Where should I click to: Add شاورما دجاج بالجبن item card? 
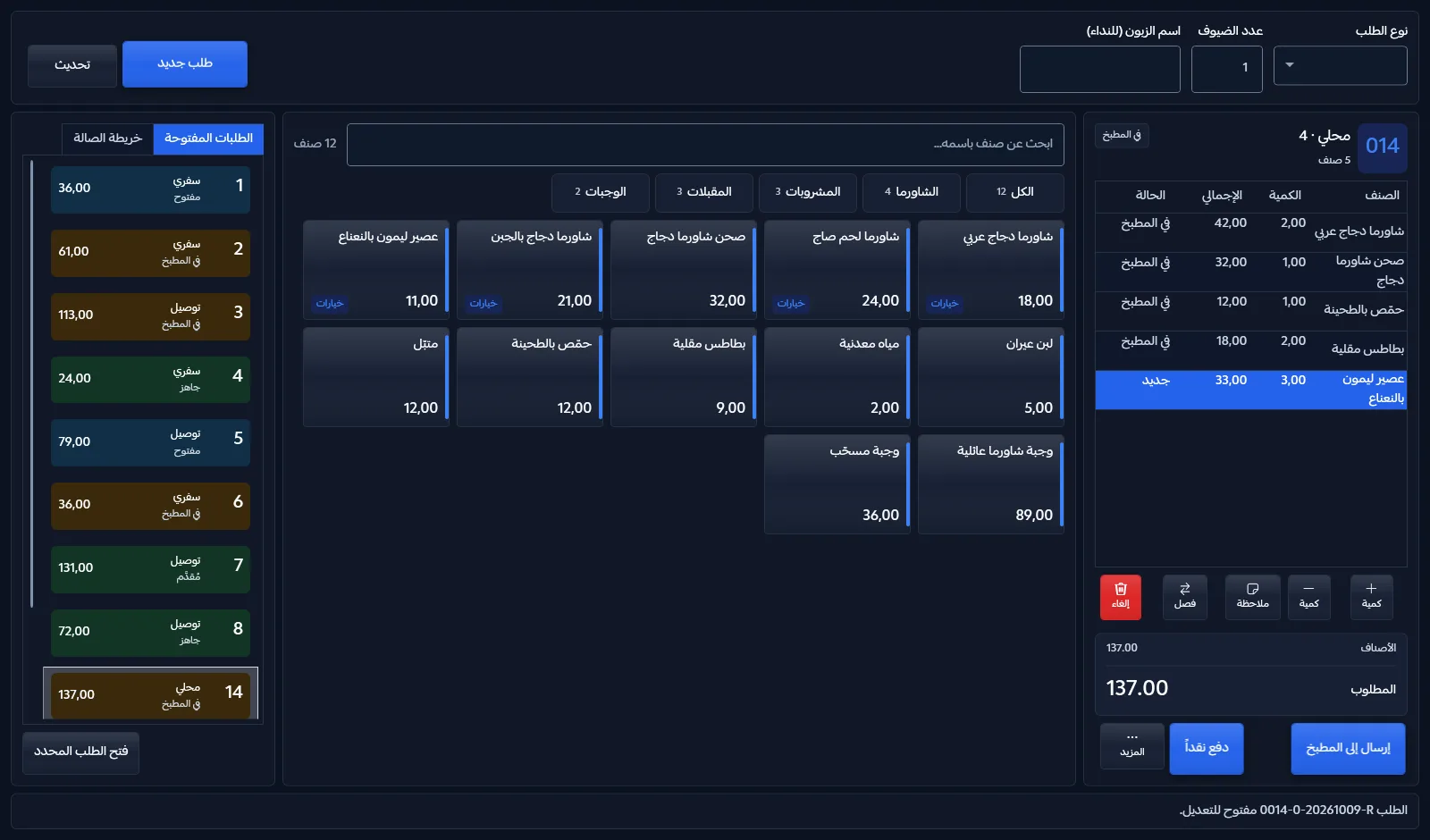pos(530,270)
